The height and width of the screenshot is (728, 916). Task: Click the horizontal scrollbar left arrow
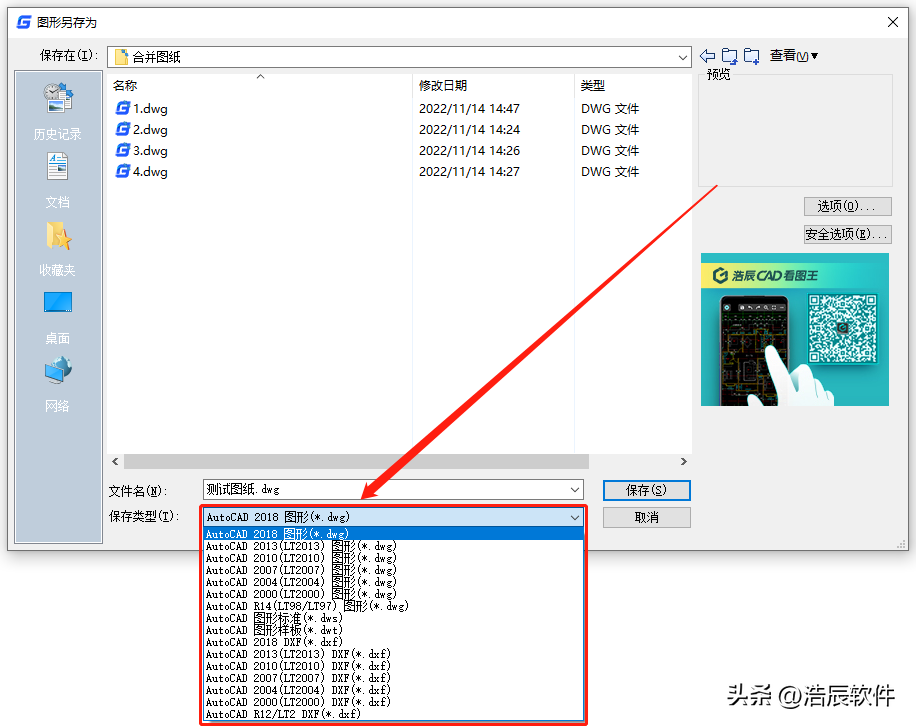click(115, 462)
